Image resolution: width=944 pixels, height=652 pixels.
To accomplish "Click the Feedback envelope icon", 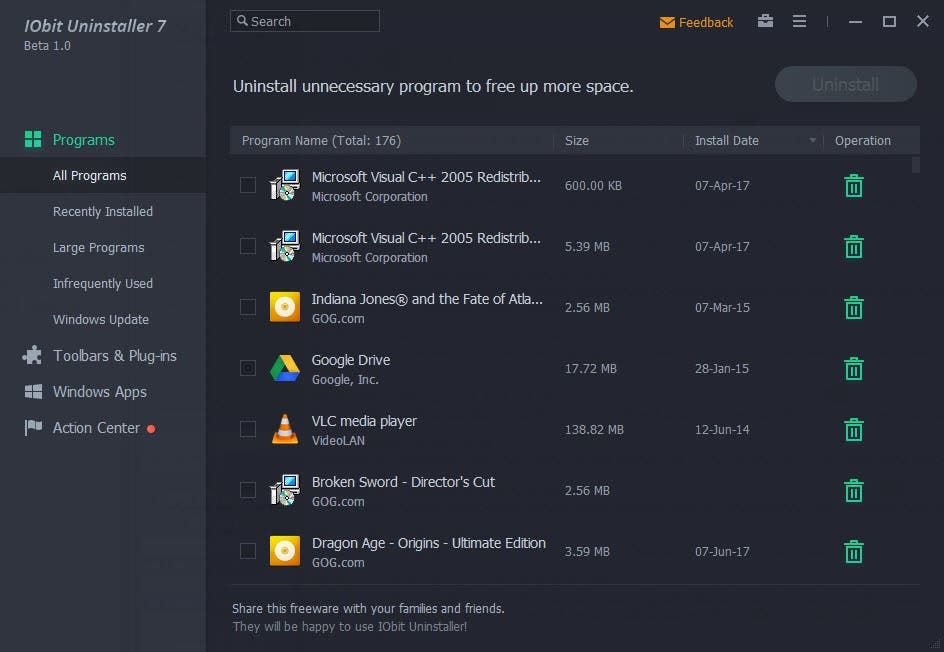I will coord(667,22).
